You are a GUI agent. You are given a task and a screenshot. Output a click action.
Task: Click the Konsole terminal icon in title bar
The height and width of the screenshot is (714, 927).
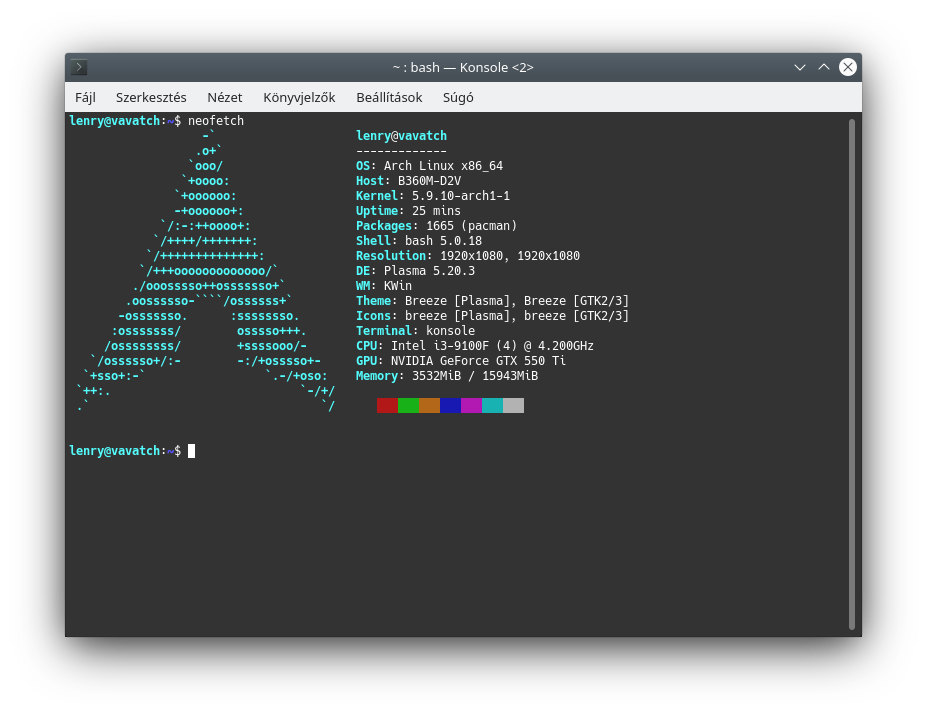pyautogui.click(x=79, y=67)
